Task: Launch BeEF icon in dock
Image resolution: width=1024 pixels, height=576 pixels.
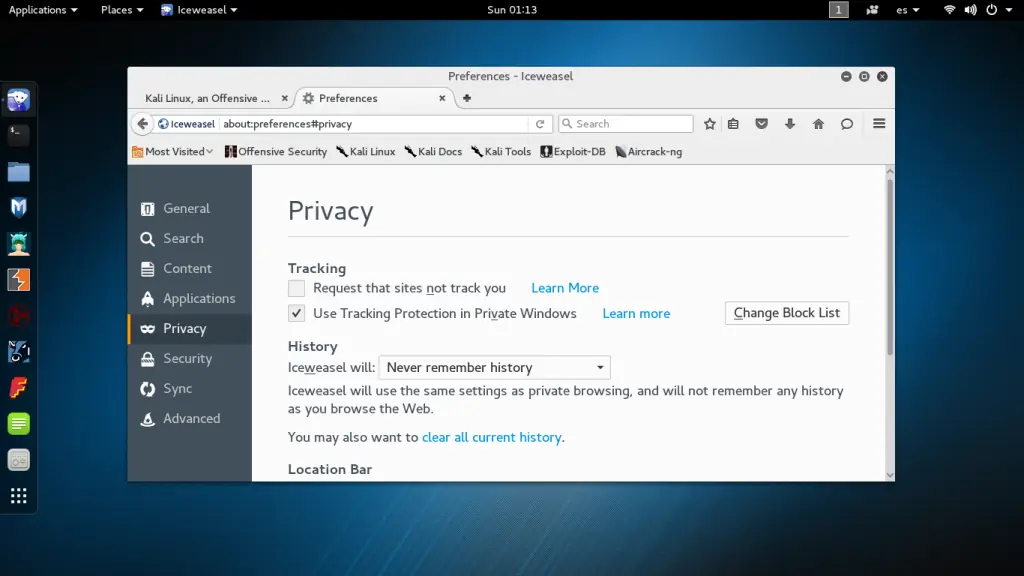Action: coord(18,352)
